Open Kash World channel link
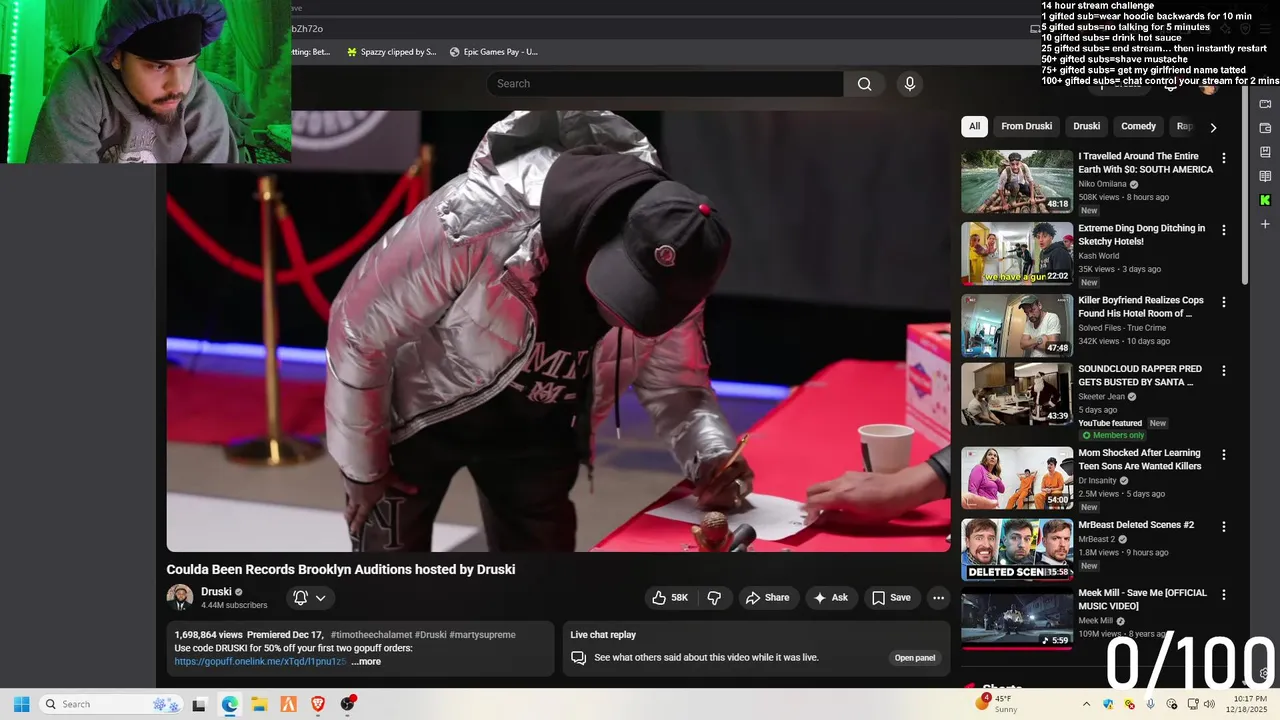The height and width of the screenshot is (720, 1280). click(x=1099, y=256)
